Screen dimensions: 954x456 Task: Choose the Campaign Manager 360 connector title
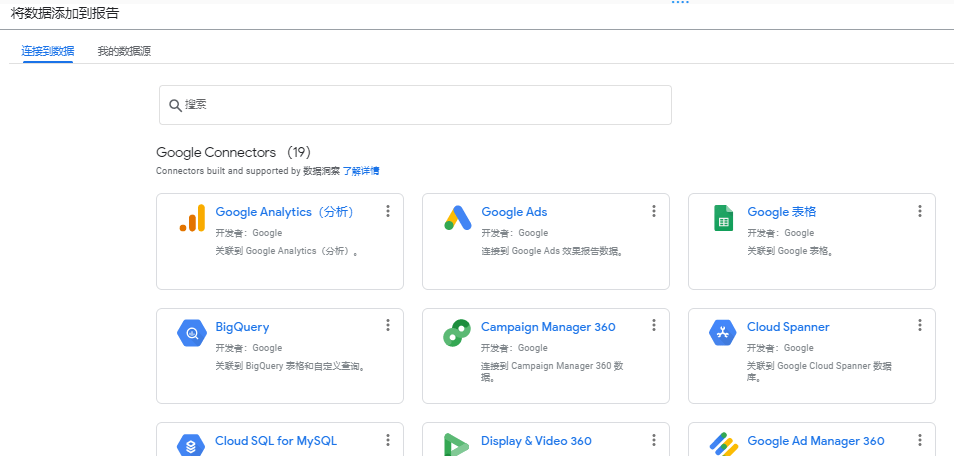(549, 327)
